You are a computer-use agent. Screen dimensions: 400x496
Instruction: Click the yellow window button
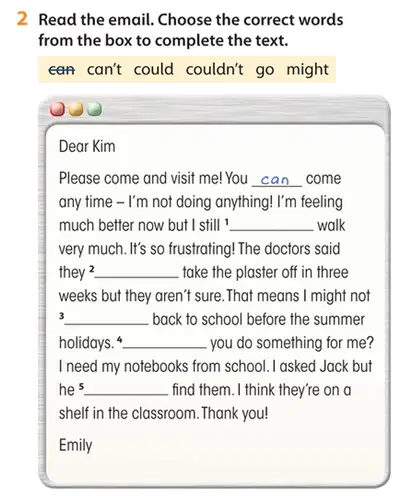(76, 109)
